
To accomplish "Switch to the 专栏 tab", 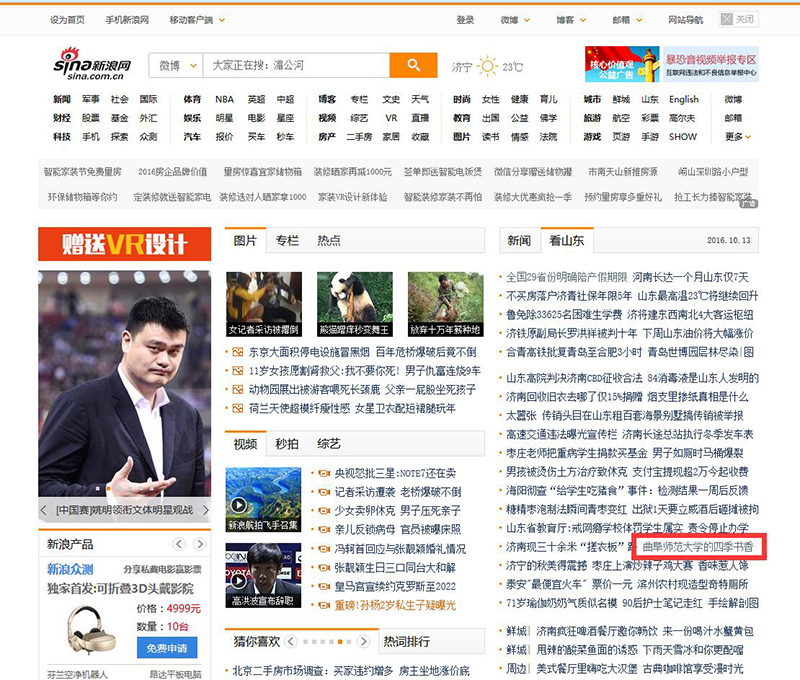I will 287,240.
